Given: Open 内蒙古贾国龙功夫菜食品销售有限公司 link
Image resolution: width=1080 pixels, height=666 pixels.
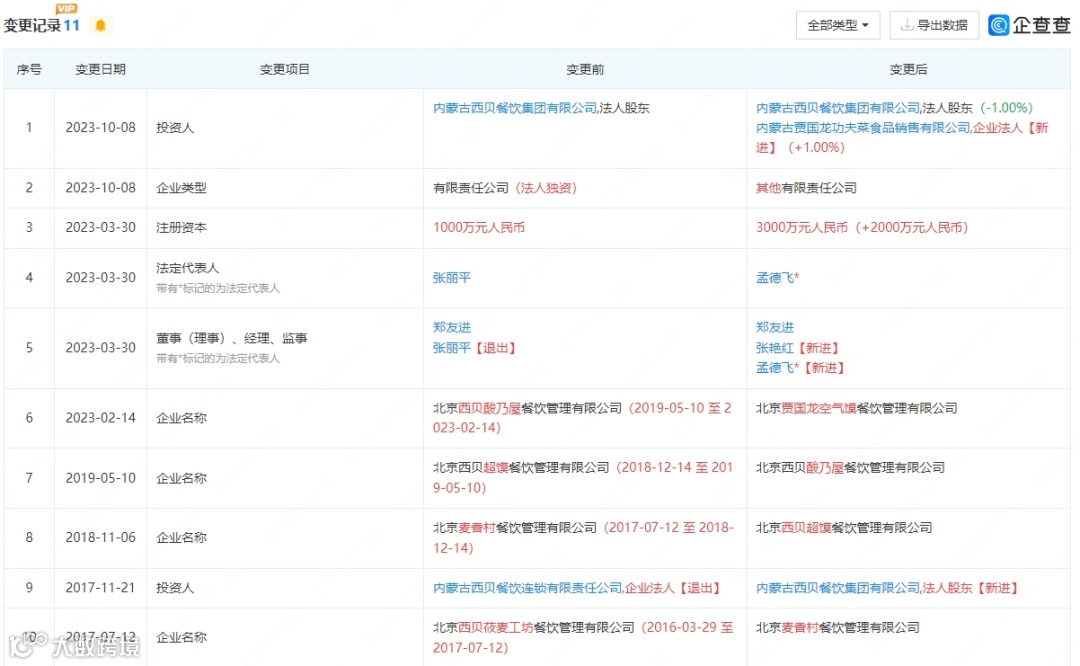Looking at the screenshot, I should (862, 128).
